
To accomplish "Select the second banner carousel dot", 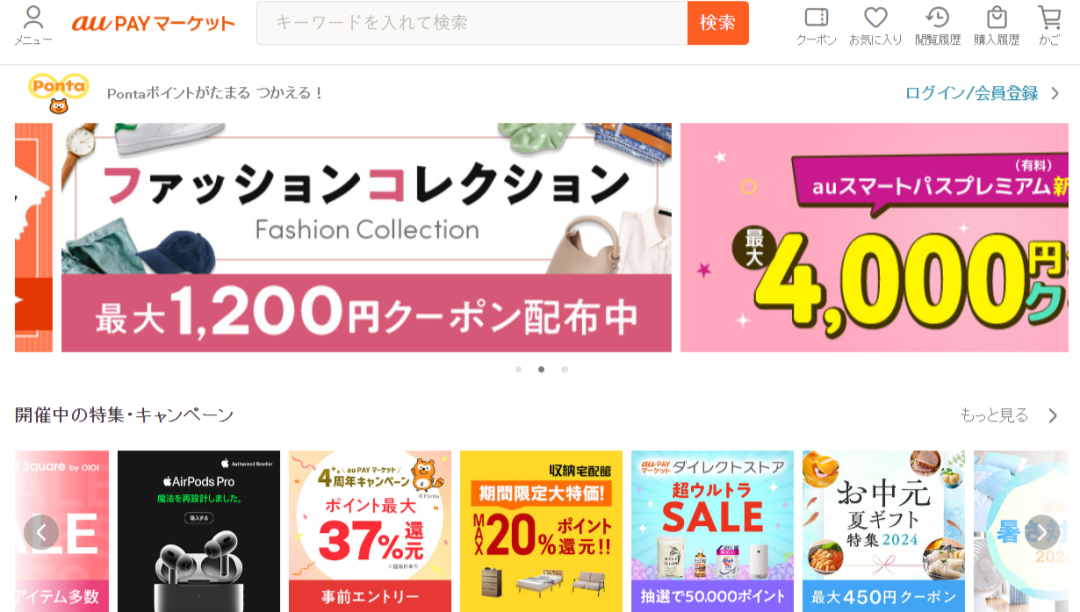I will point(541,370).
